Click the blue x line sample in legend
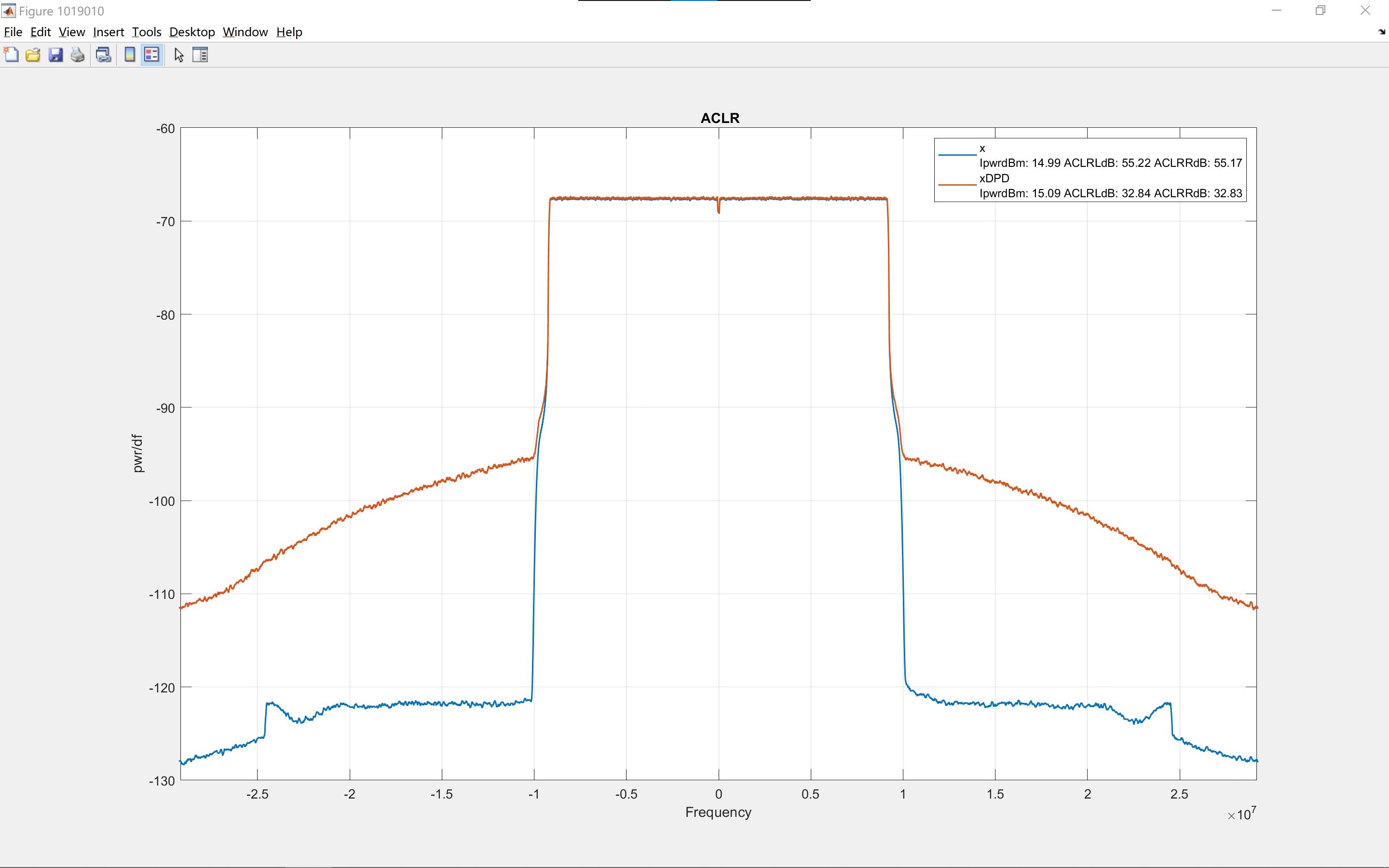This screenshot has width=1389, height=868. 957,155
